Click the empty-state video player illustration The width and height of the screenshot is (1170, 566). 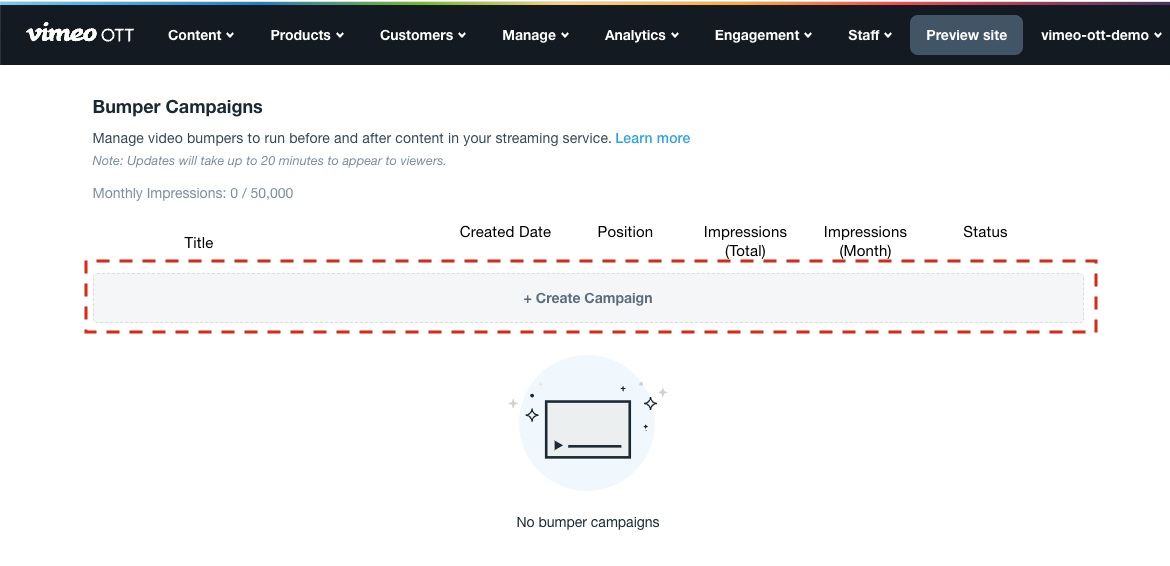588,428
